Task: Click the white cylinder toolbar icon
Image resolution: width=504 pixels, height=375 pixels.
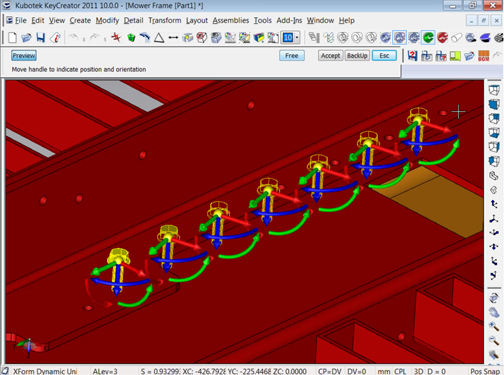Action: [x=456, y=38]
